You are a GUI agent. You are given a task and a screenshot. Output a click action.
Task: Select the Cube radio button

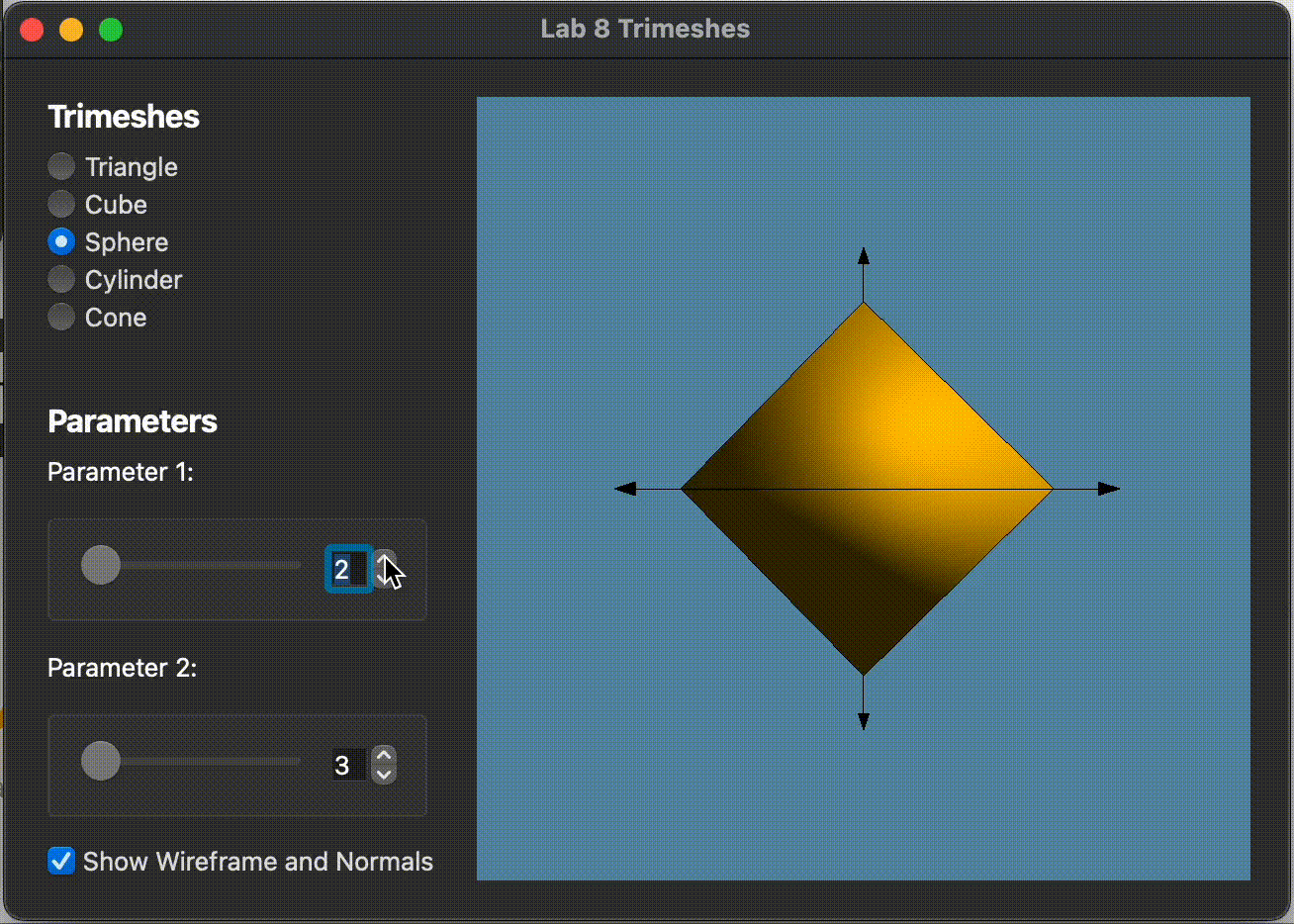point(61,204)
